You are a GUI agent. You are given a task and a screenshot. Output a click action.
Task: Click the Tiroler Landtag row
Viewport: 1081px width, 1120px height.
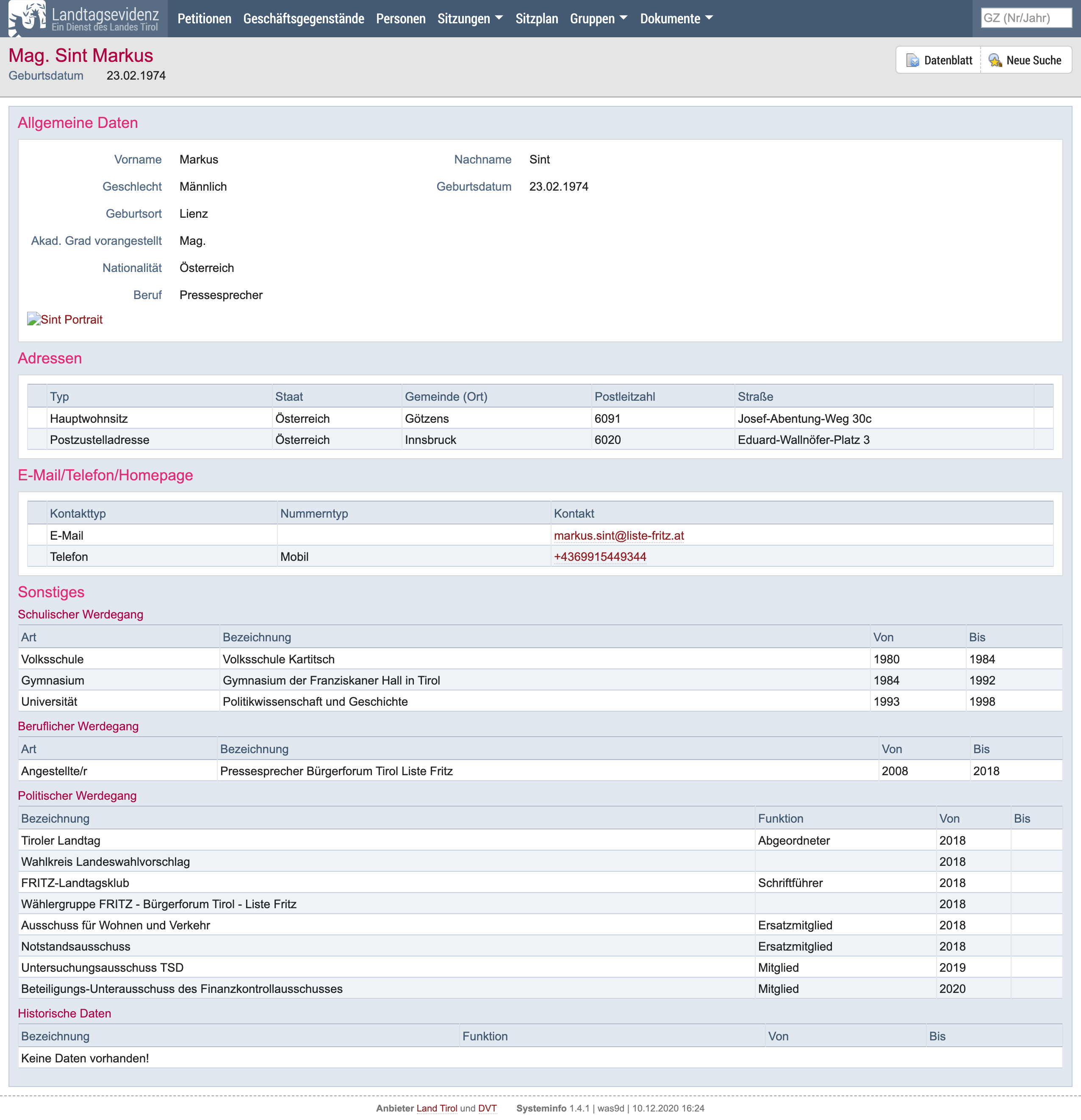point(540,840)
